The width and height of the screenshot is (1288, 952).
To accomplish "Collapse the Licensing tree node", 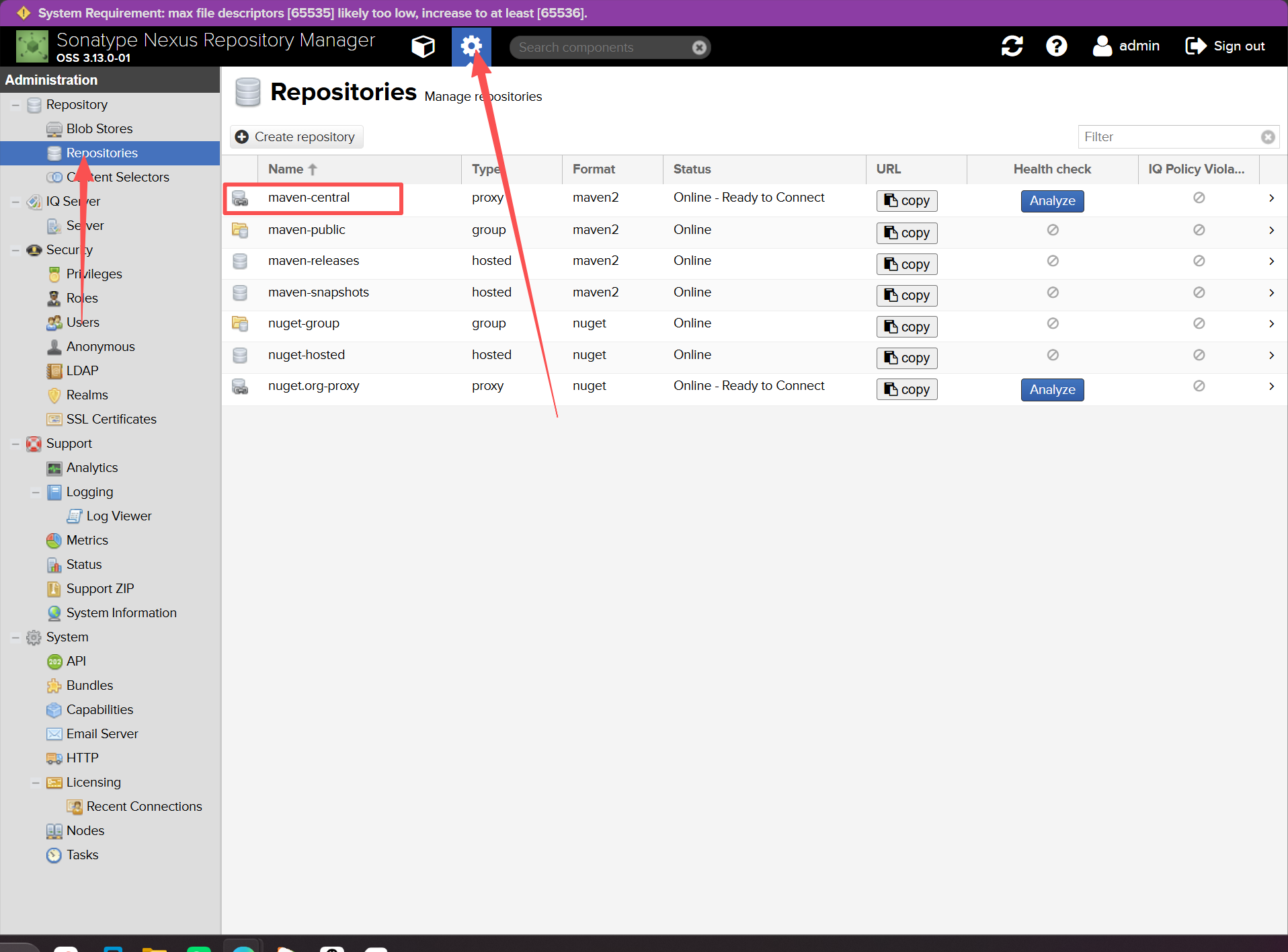I will click(x=36, y=783).
